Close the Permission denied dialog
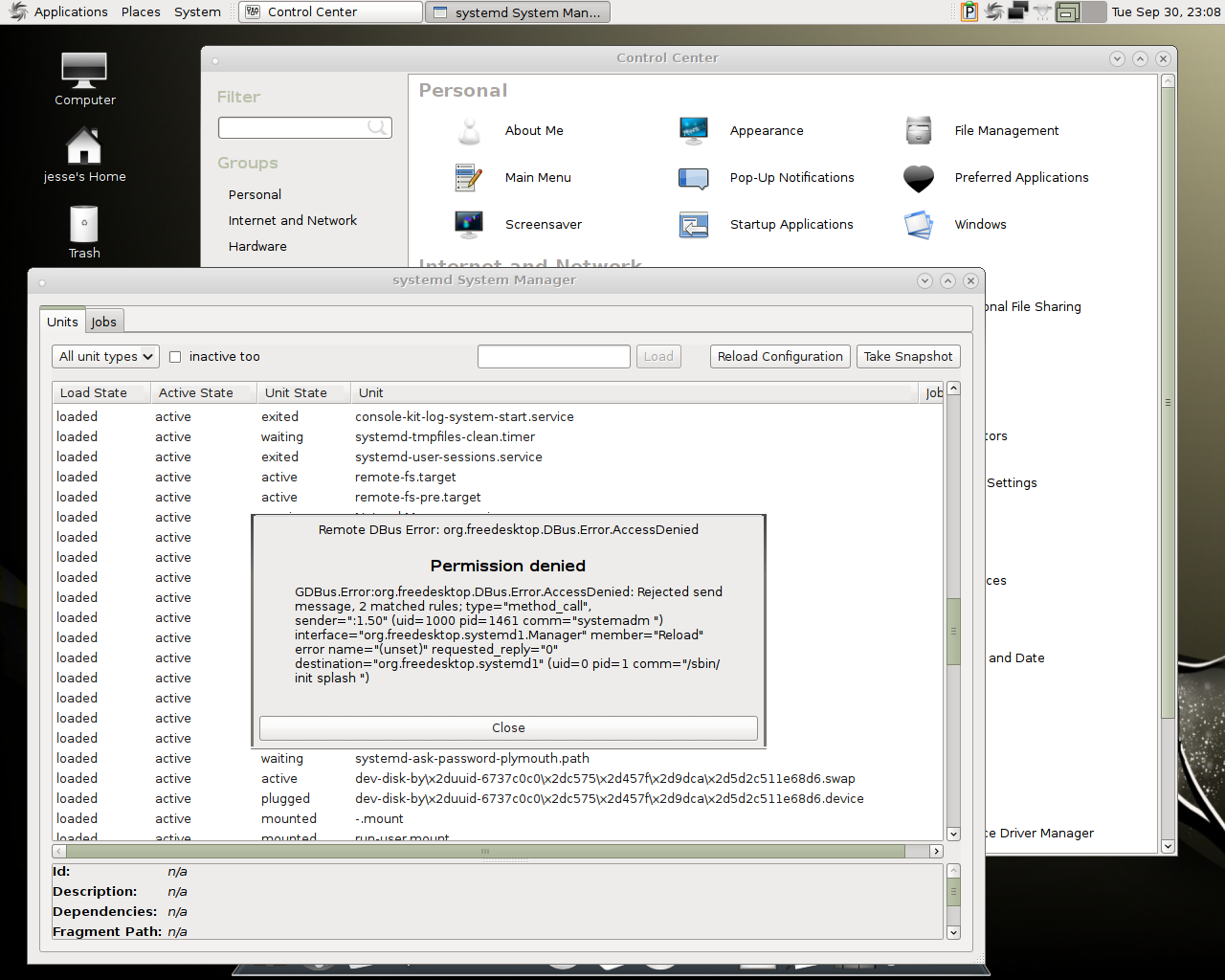This screenshot has height=980, width=1225. click(x=508, y=728)
